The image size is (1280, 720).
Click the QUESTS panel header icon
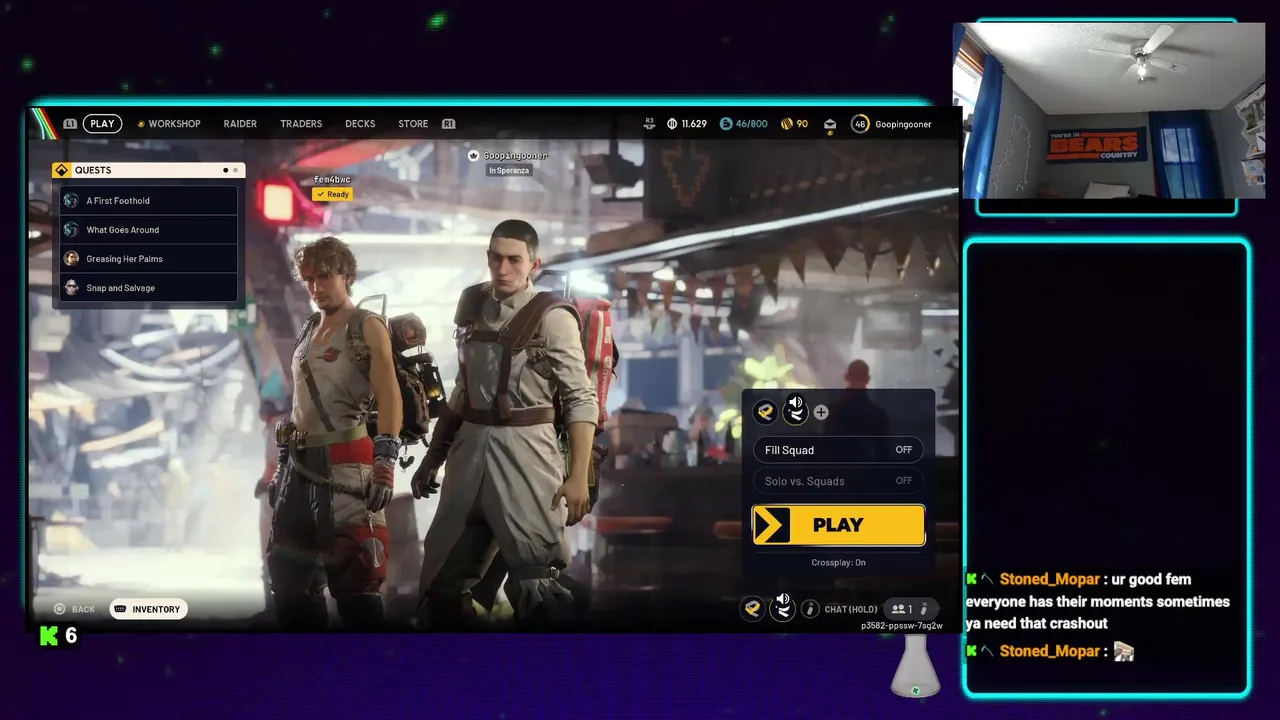point(61,170)
